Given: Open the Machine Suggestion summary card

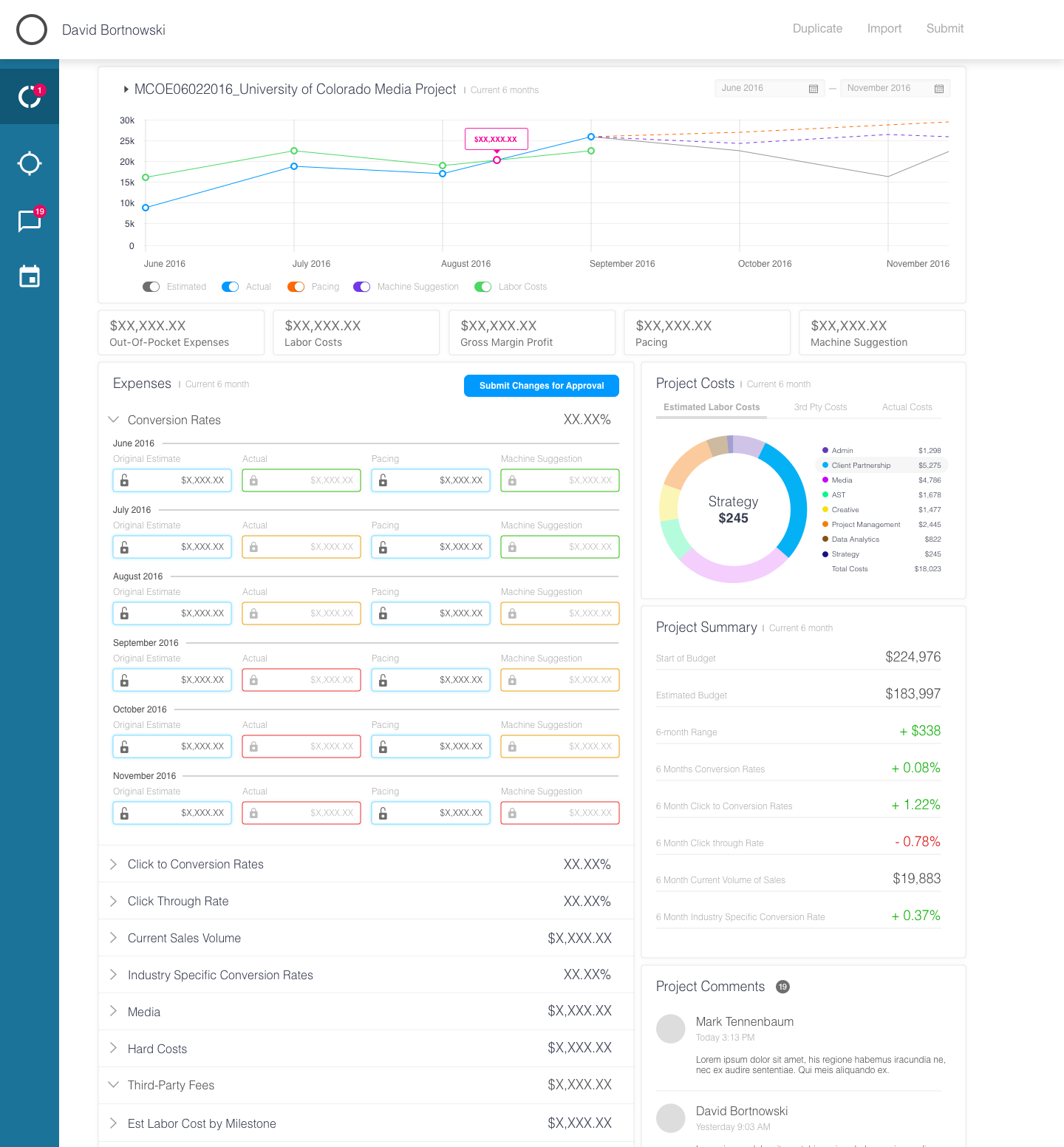Looking at the screenshot, I should (x=882, y=333).
